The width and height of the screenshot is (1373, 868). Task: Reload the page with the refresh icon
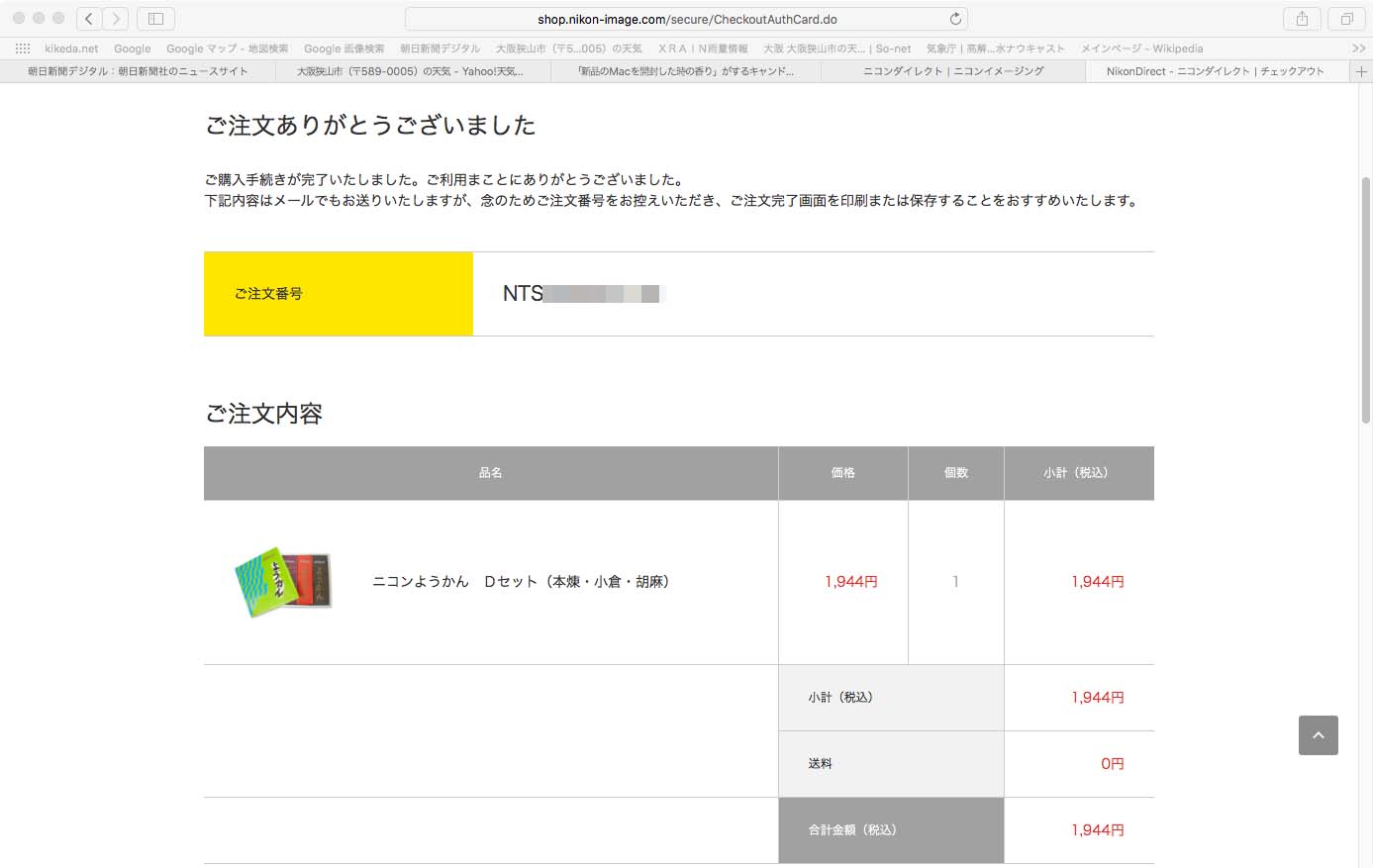click(955, 19)
